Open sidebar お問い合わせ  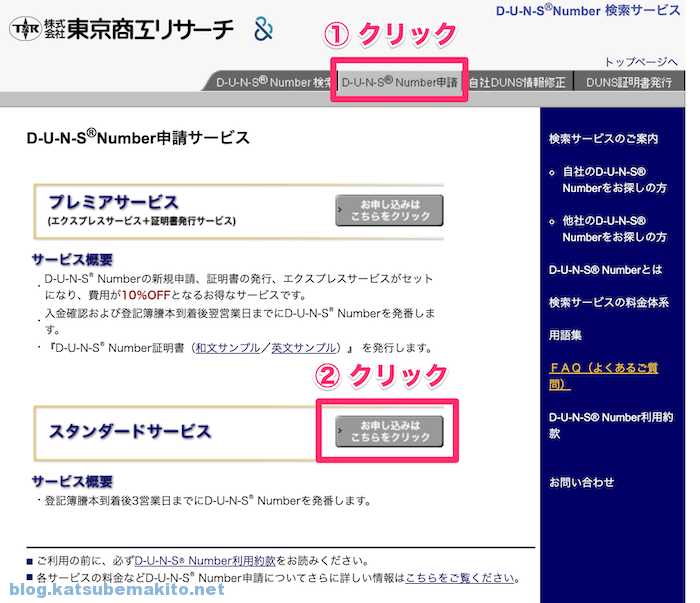(x=581, y=482)
